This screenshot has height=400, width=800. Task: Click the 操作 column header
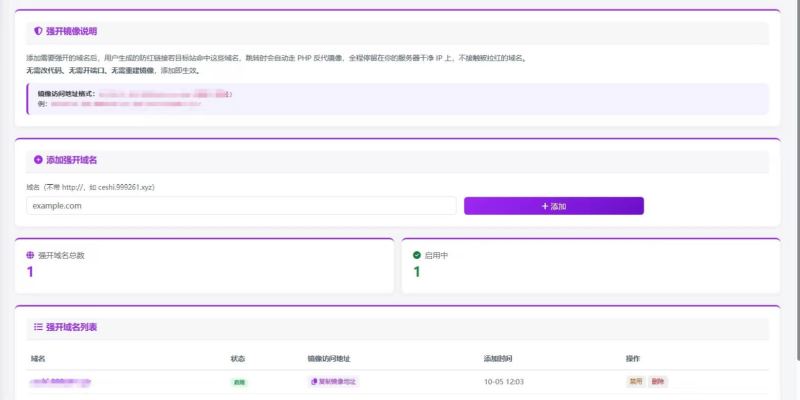(633, 359)
